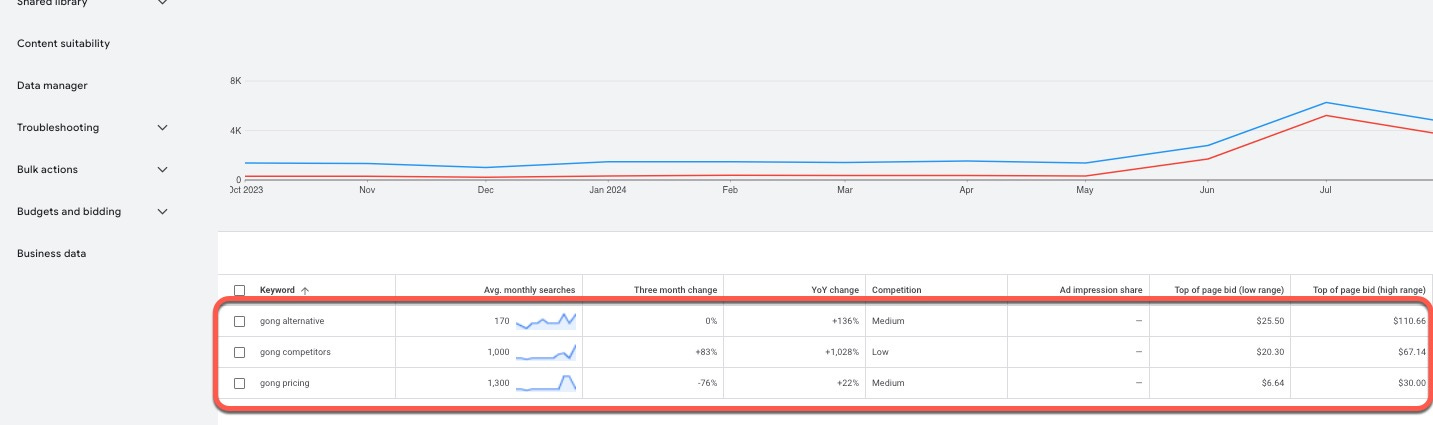Sort table by Keyword column header
Viewport: 1433px width, 425px height.
(277, 290)
